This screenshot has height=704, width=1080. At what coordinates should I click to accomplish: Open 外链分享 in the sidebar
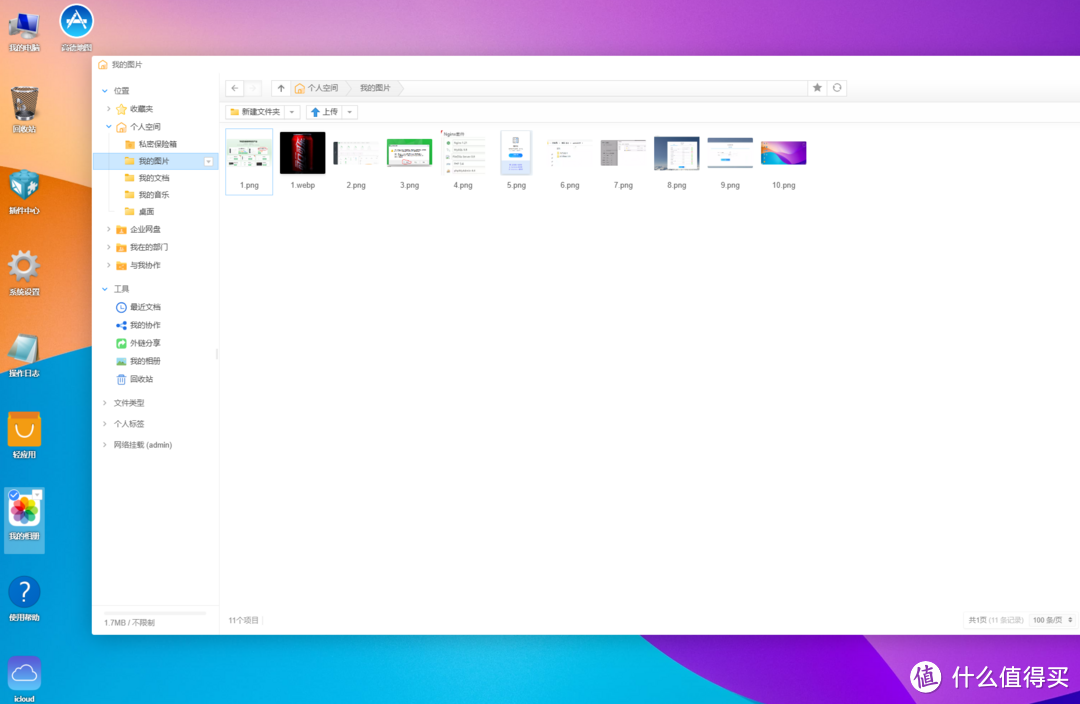pyautogui.click(x=144, y=343)
